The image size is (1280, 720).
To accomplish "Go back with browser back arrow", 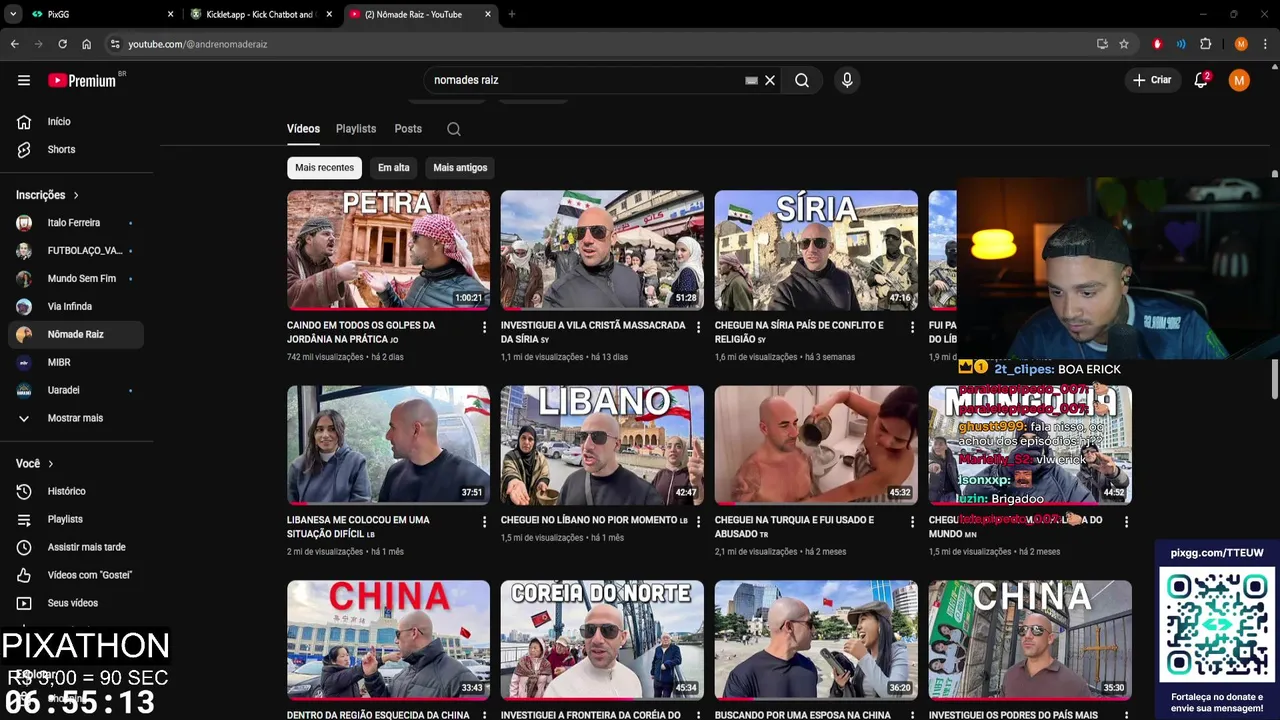I will 14,44.
